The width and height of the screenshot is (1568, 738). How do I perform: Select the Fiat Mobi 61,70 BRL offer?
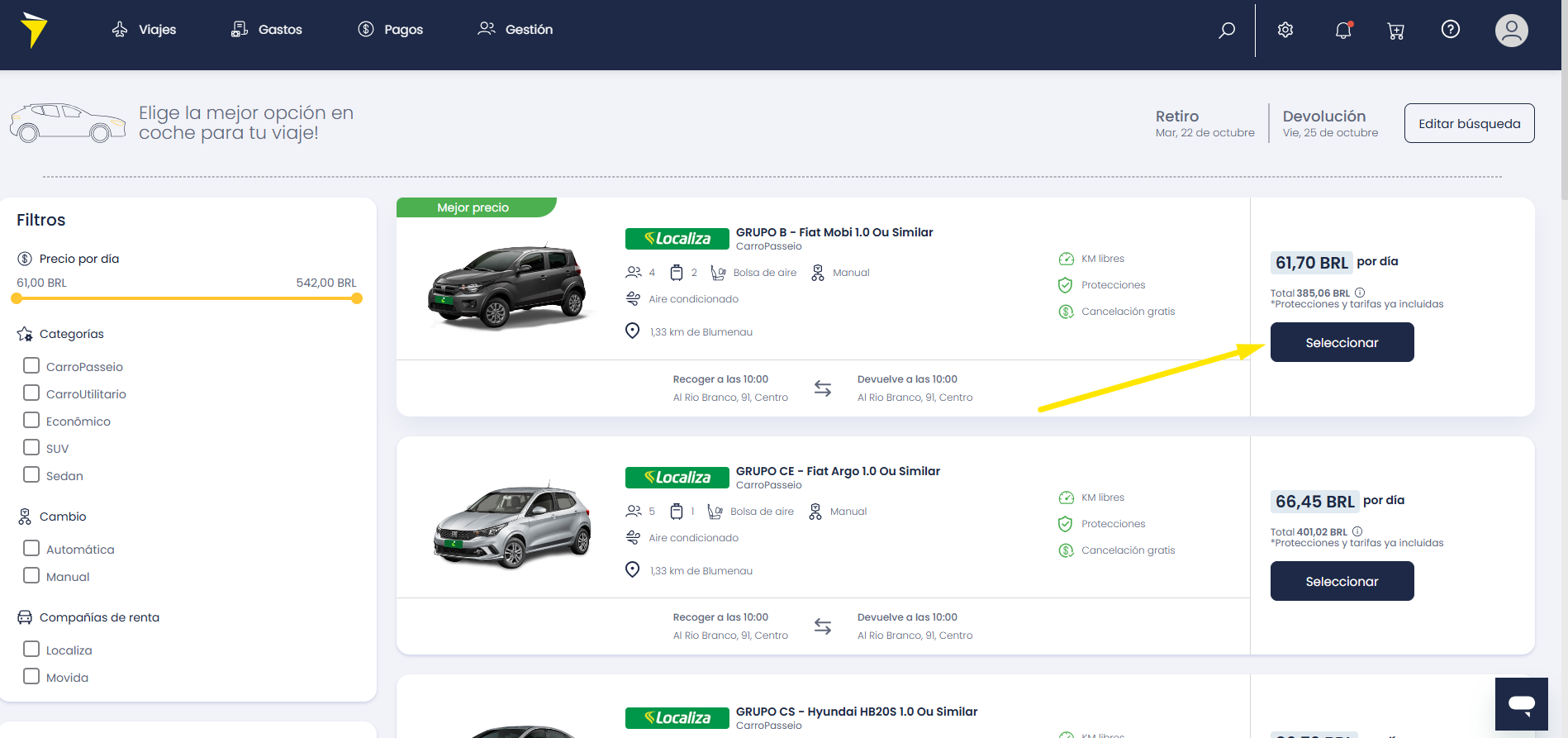[x=1342, y=342]
